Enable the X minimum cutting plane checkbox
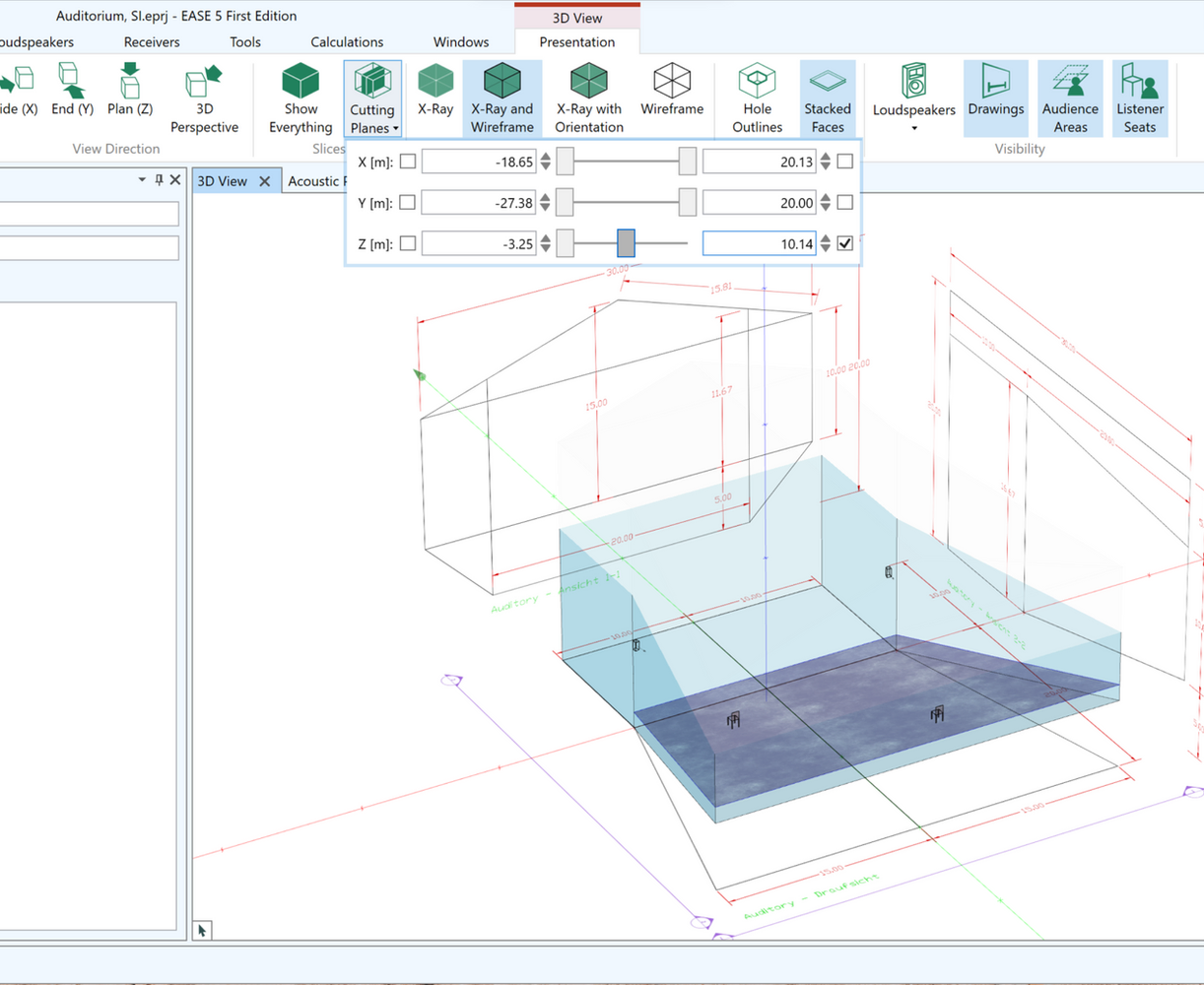 tap(407, 162)
